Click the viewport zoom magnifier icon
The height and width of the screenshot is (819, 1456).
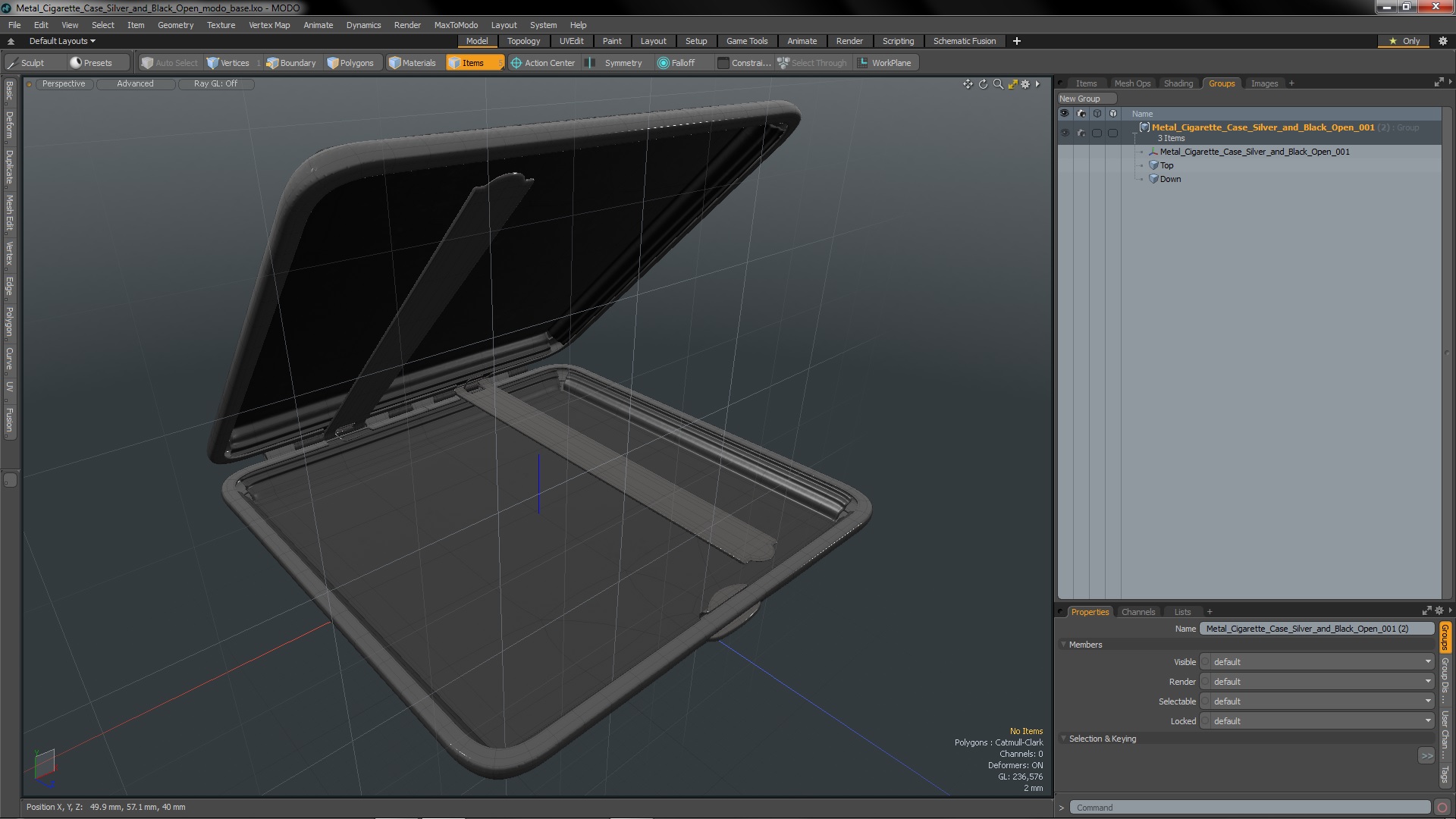pos(998,84)
